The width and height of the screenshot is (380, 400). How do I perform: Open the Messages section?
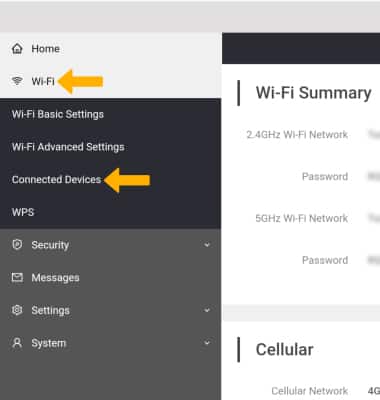coord(55,278)
